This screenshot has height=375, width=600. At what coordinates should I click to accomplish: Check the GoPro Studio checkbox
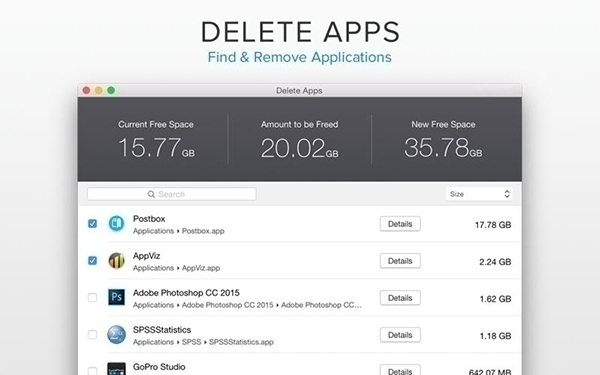click(x=92, y=371)
